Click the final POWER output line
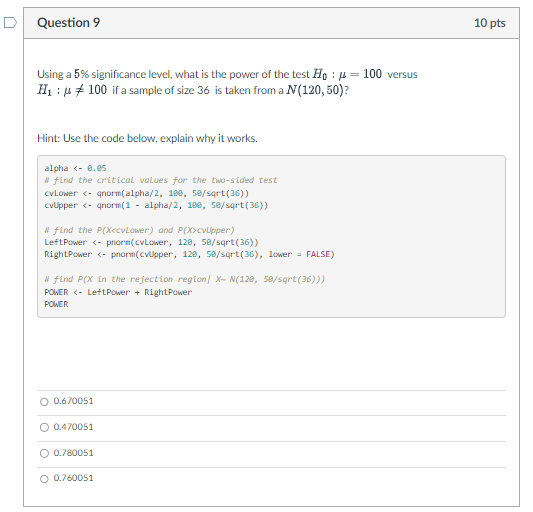 [56, 304]
